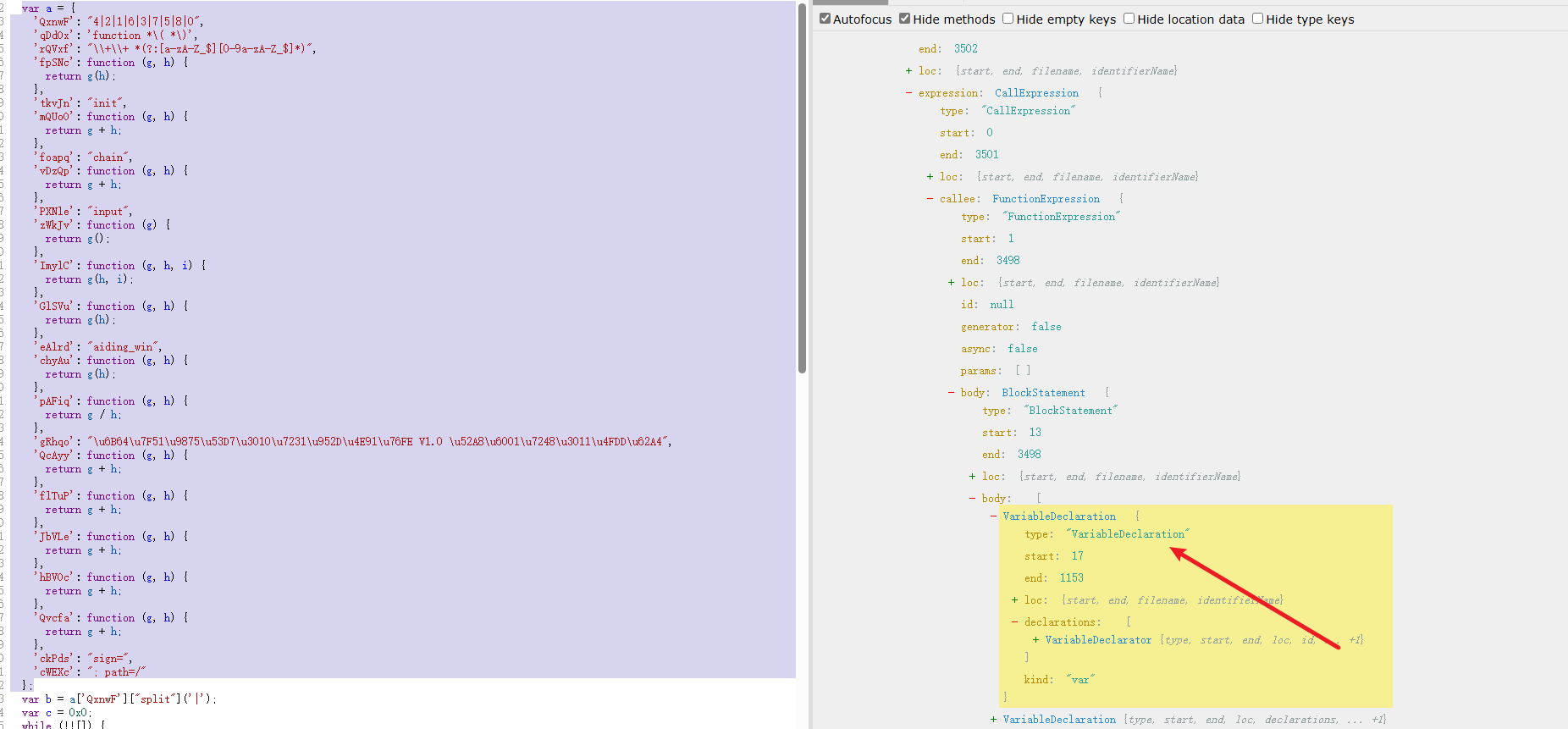Click the FunctionExpression type link
Viewport: 1568px width, 729px height.
tap(1046, 199)
